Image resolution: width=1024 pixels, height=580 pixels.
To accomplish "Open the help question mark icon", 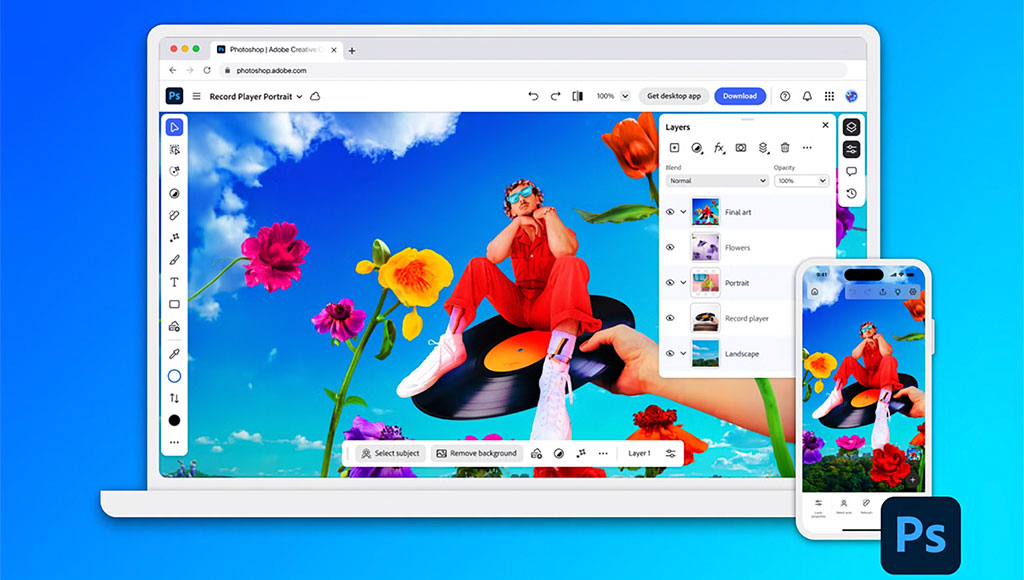I will click(x=785, y=96).
